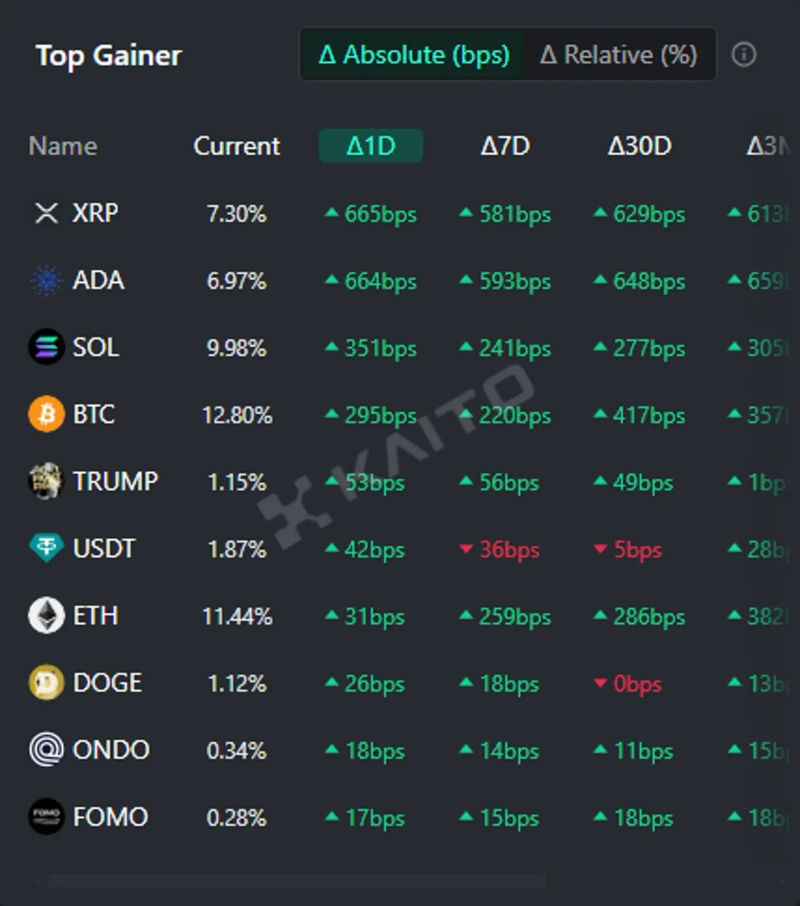Viewport: 800px width, 906px height.
Task: Switch to Δ Absolute (bps) mode
Action: (414, 55)
